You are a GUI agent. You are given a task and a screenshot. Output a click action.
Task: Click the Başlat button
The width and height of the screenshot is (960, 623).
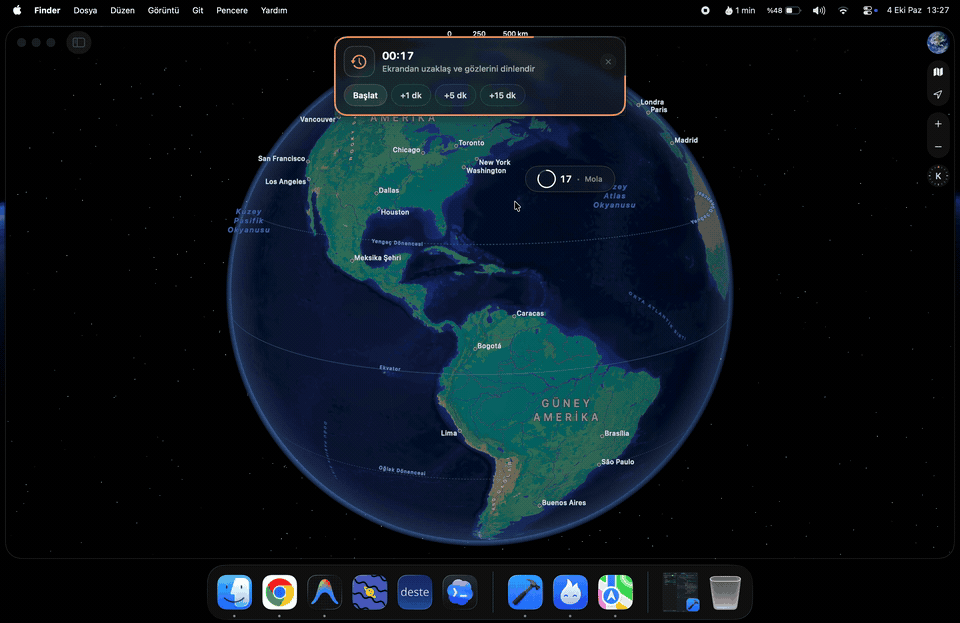tap(366, 95)
